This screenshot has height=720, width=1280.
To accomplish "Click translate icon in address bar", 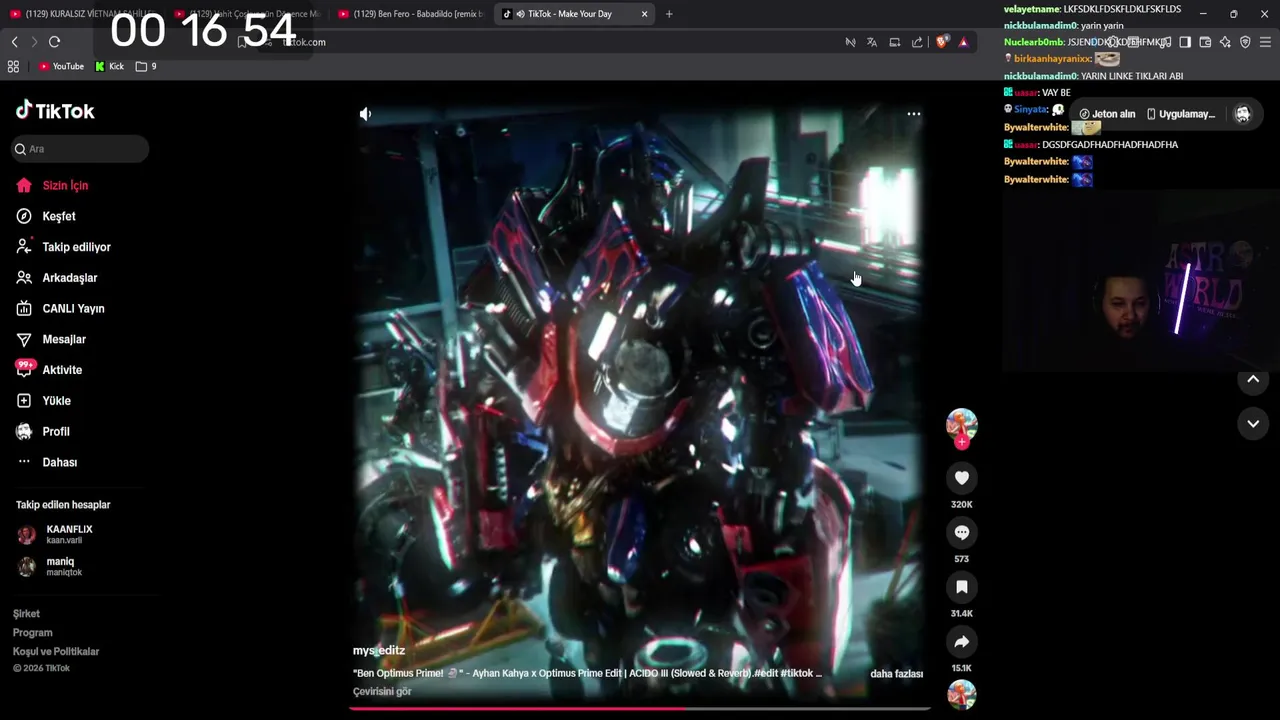I will click(x=872, y=42).
